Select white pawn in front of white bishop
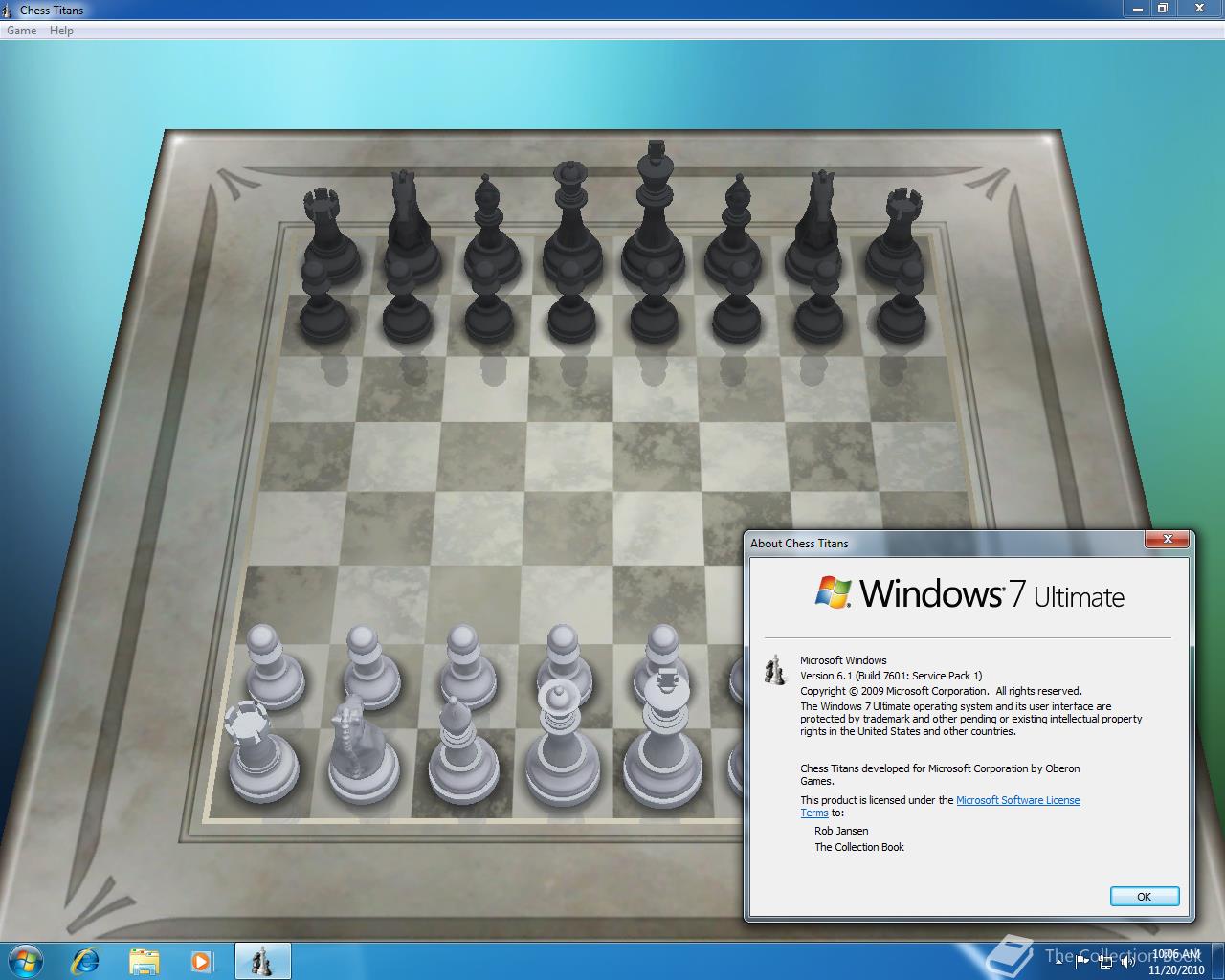 pos(468,666)
